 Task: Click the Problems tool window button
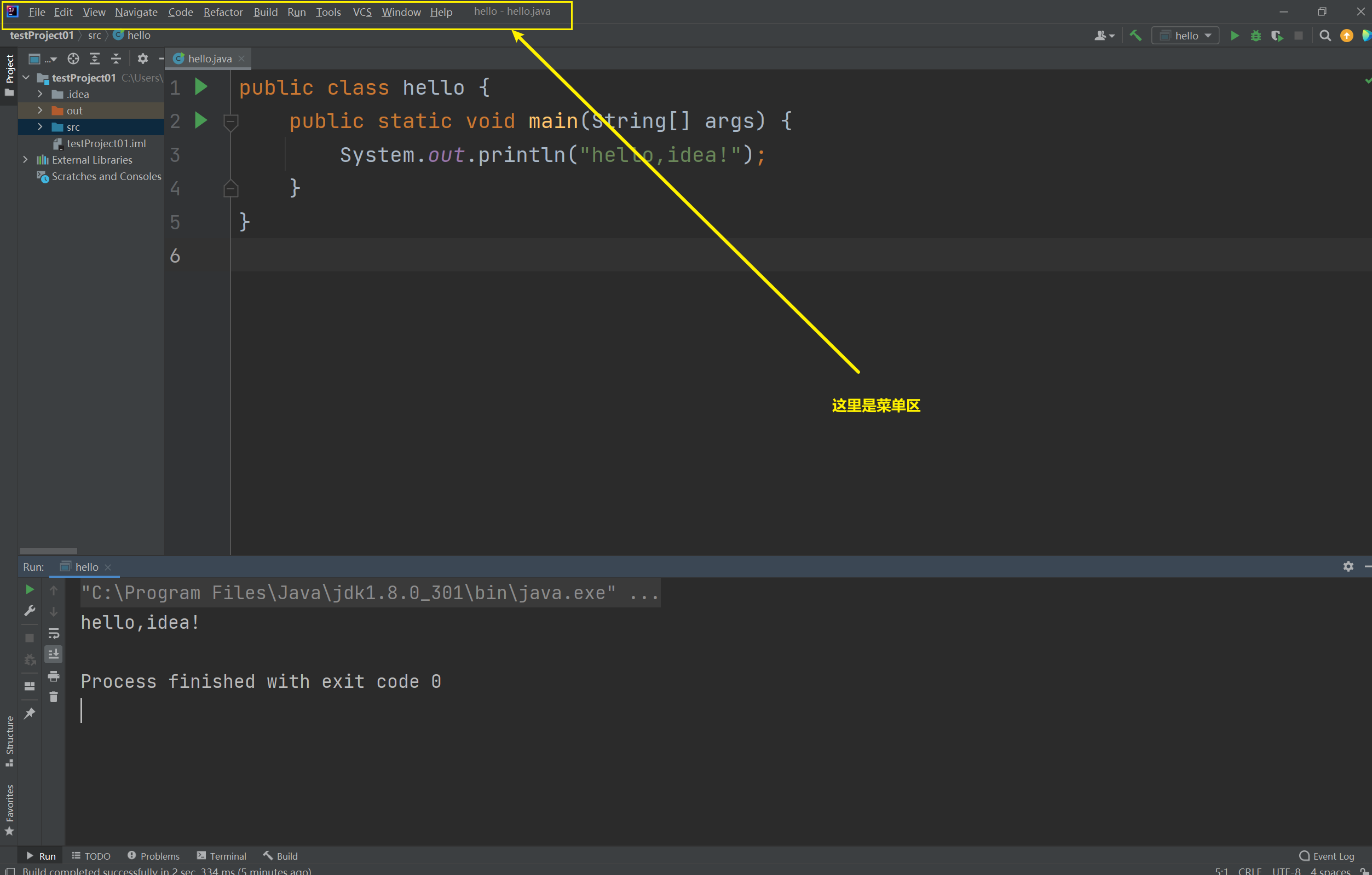pyautogui.click(x=153, y=856)
